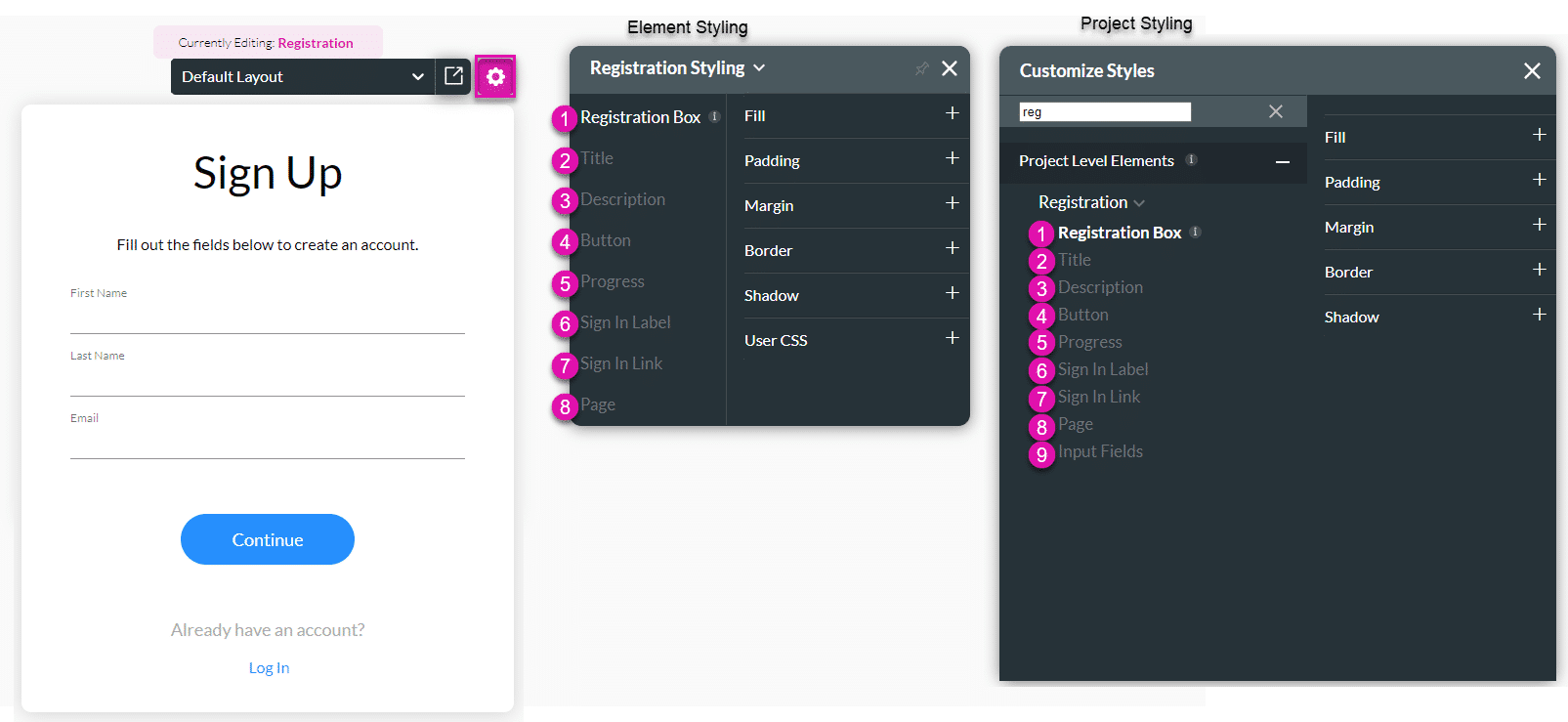Click the open-in-new-window icon beside Default Layout

(453, 76)
